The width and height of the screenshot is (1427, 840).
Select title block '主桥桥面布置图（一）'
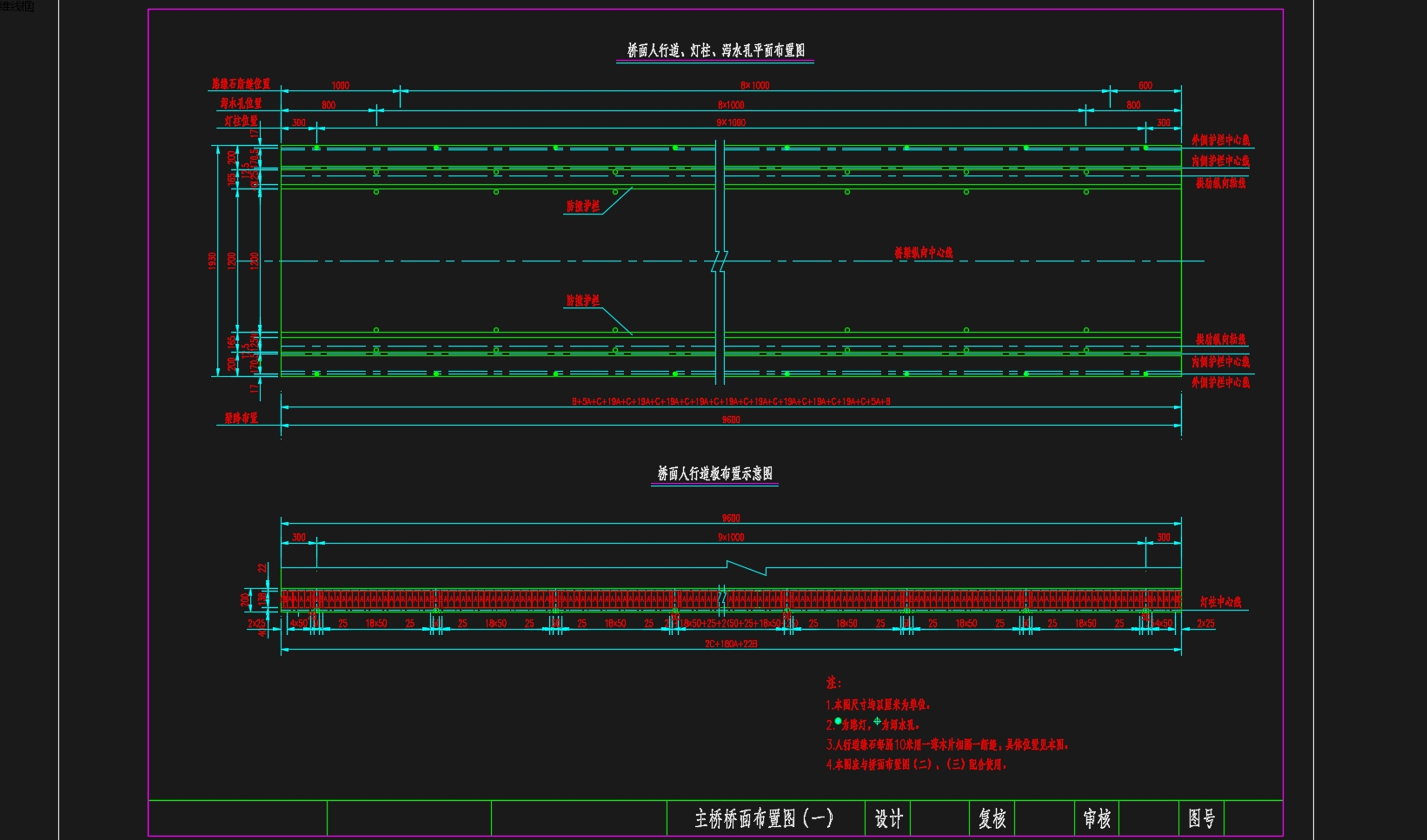click(x=764, y=818)
